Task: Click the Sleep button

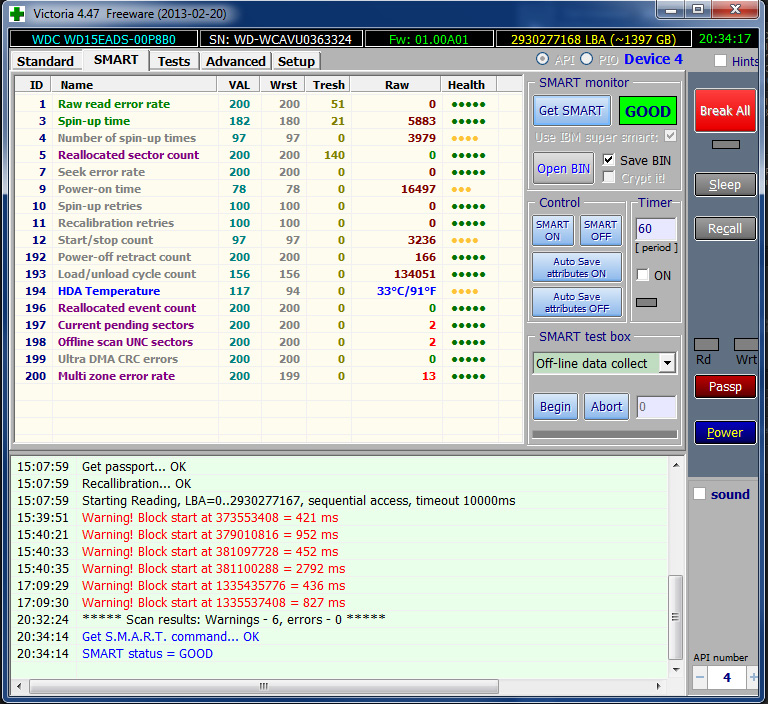Action: point(725,184)
